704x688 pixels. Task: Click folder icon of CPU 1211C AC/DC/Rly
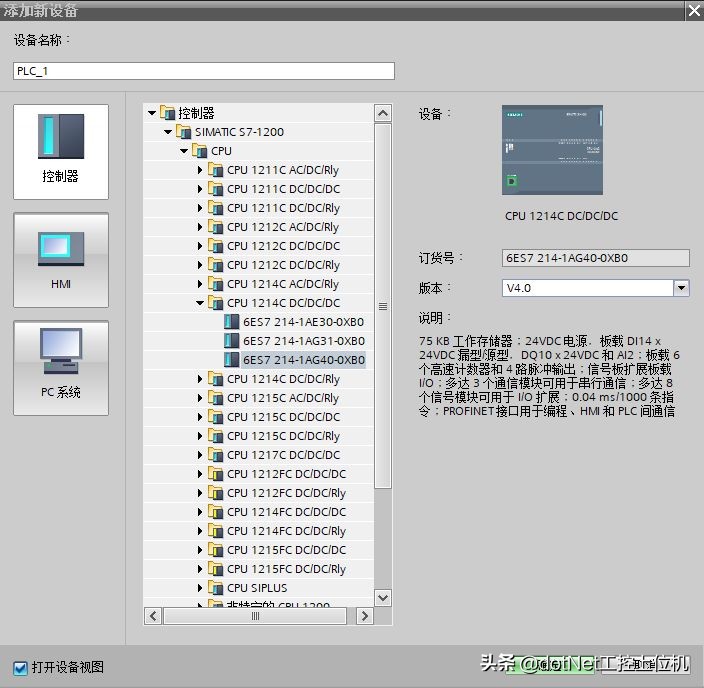tap(216, 170)
